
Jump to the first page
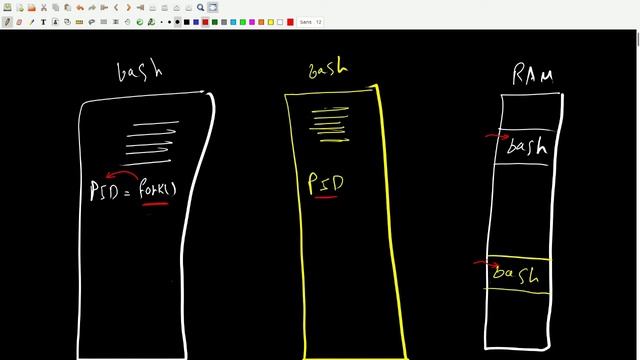(104, 7)
